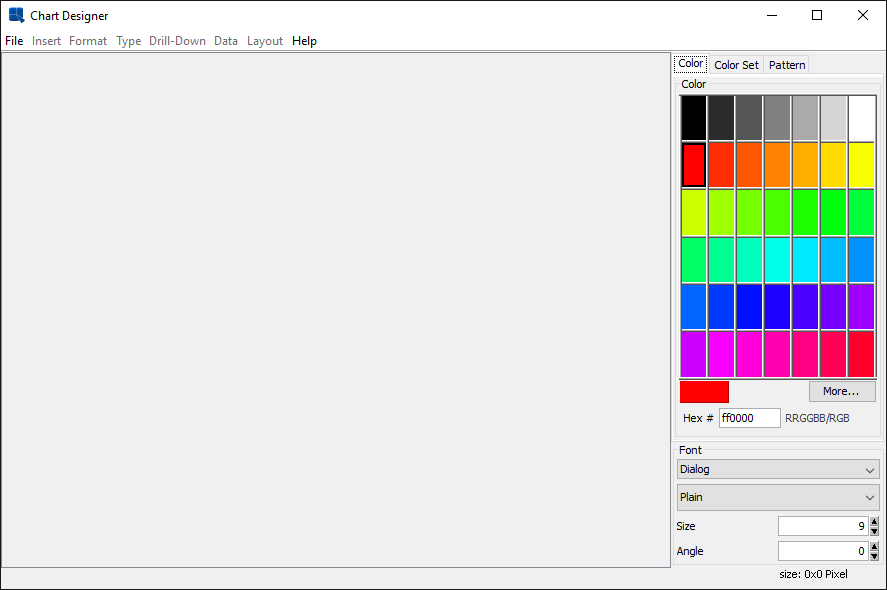Open the Data menu

pyautogui.click(x=226, y=41)
